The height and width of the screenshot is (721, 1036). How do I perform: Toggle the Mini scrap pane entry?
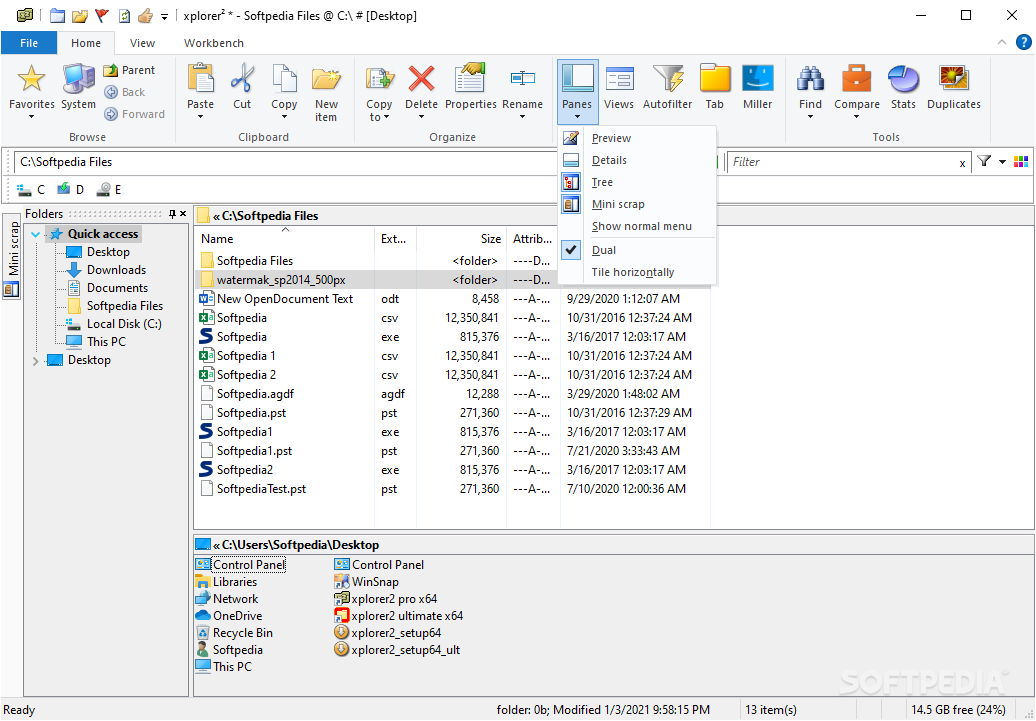point(618,204)
